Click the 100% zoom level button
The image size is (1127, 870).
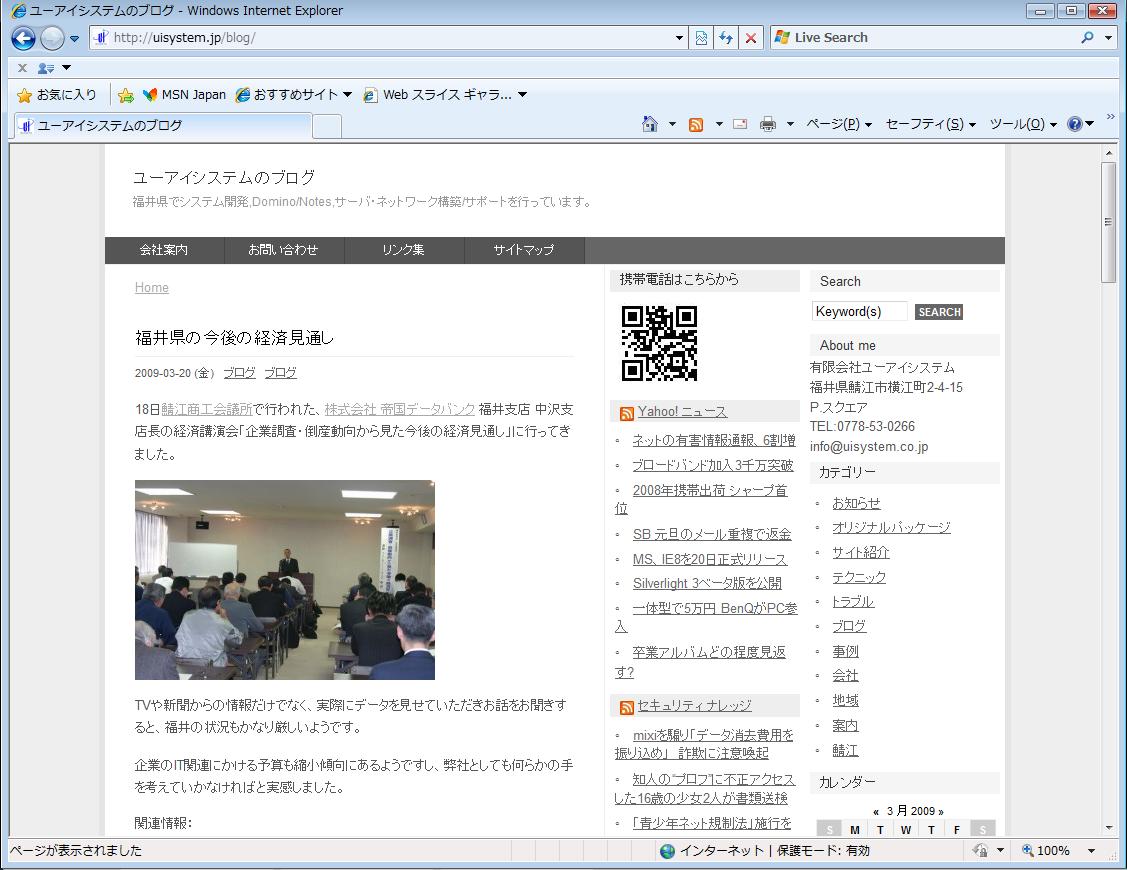tap(1046, 851)
